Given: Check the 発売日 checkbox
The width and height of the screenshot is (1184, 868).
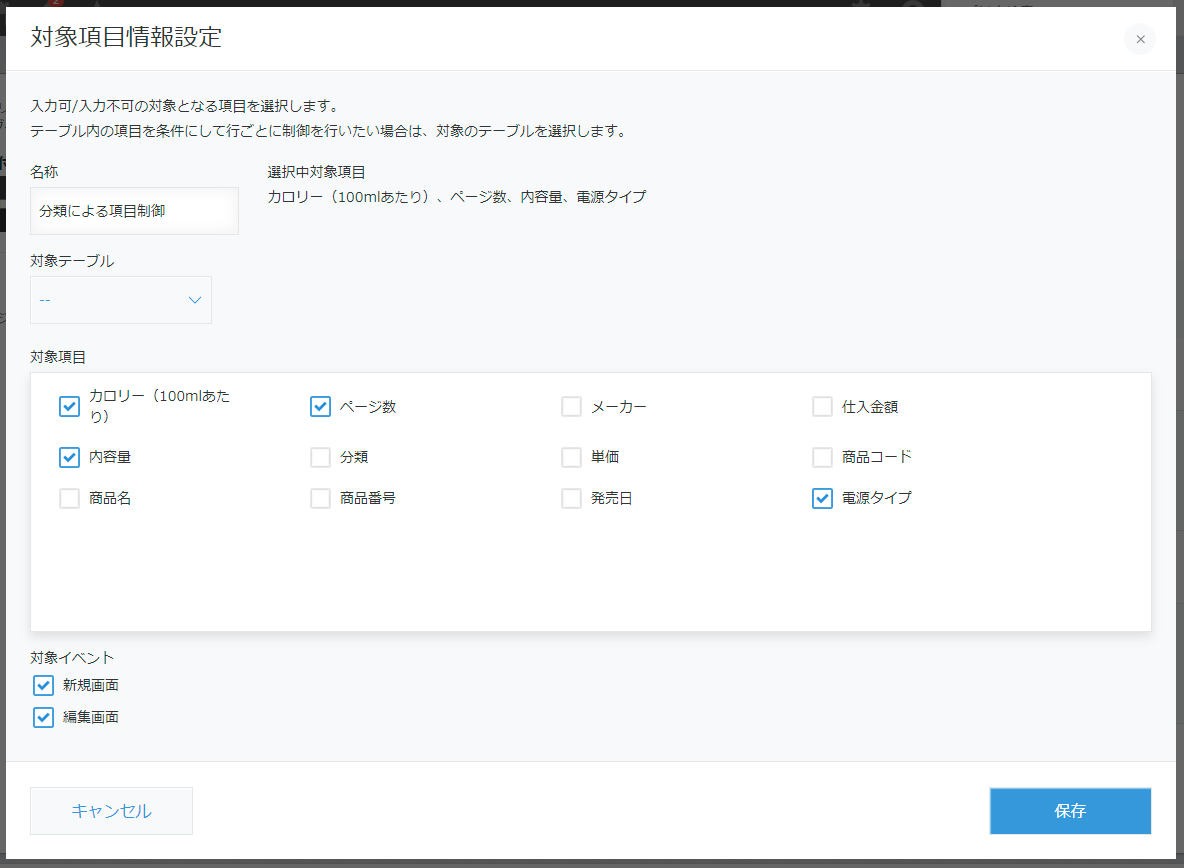Looking at the screenshot, I should pos(572,498).
